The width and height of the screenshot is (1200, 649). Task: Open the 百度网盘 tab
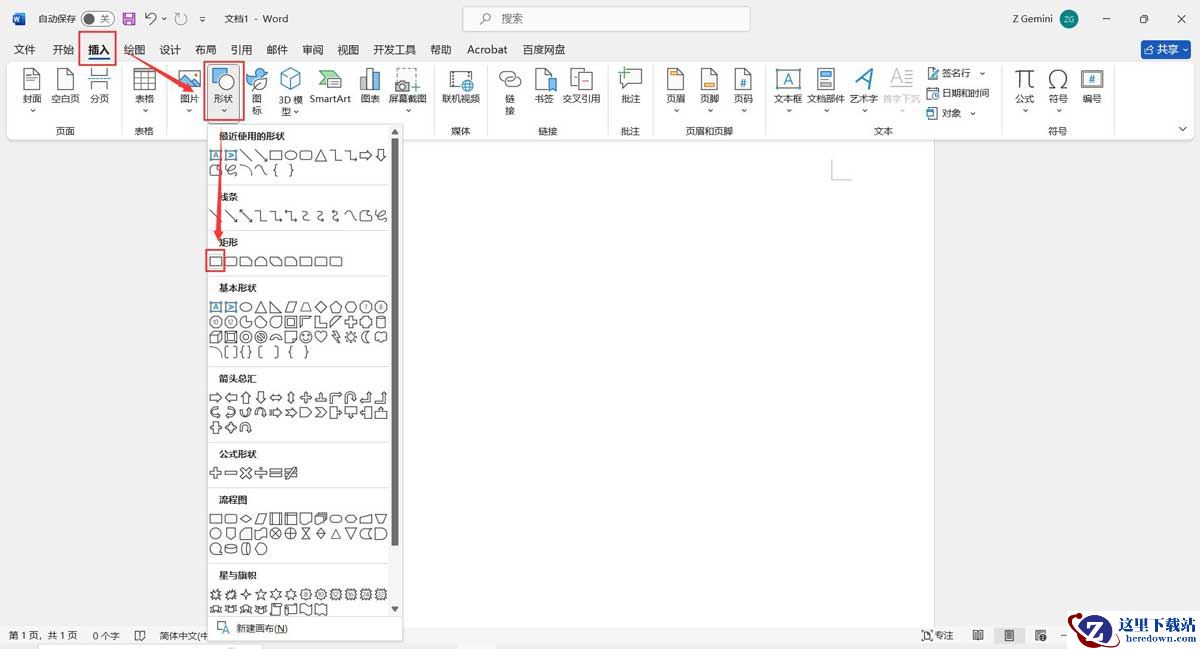coord(544,49)
